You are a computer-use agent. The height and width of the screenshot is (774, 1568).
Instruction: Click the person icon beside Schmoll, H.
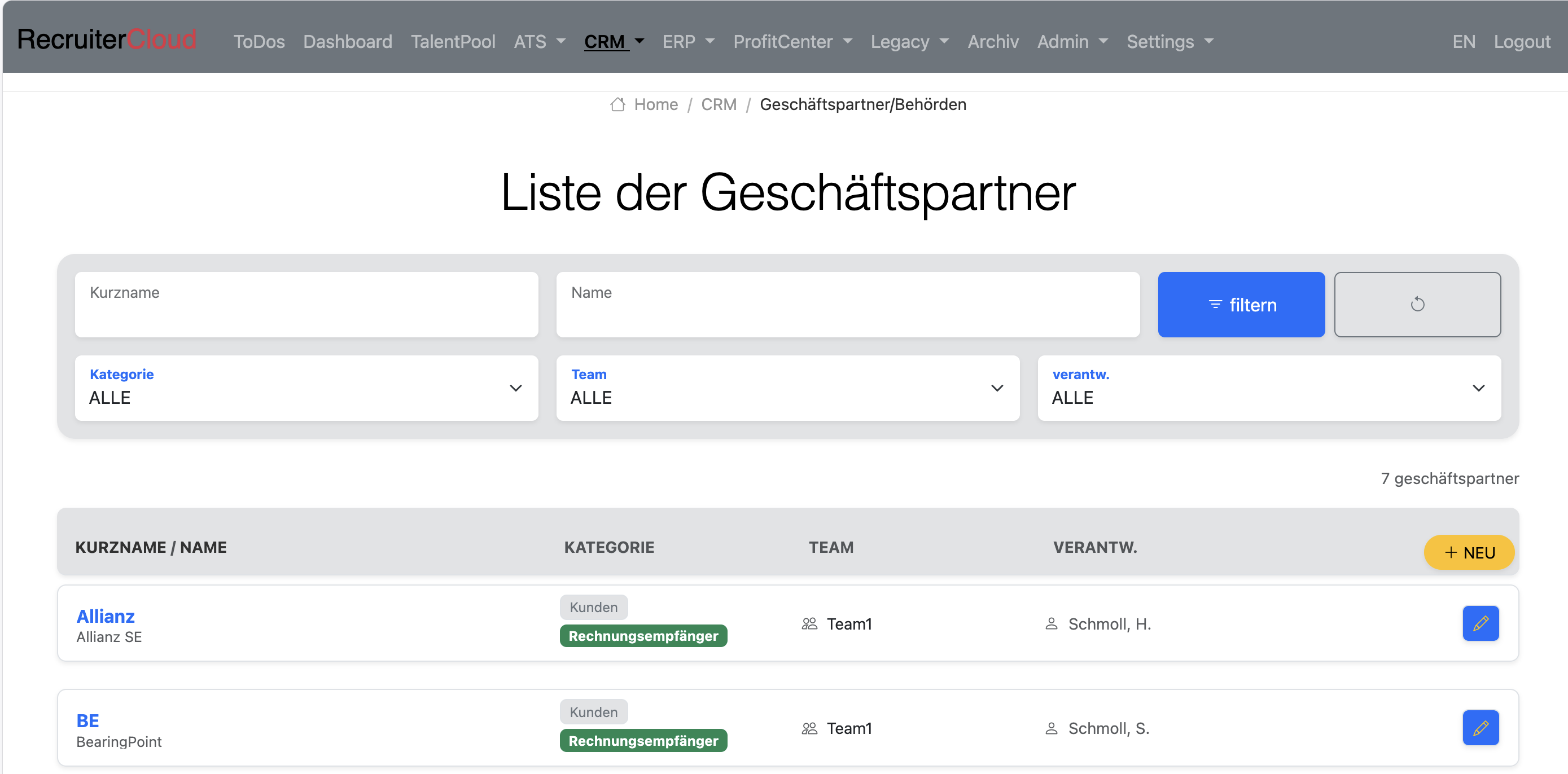click(1051, 624)
